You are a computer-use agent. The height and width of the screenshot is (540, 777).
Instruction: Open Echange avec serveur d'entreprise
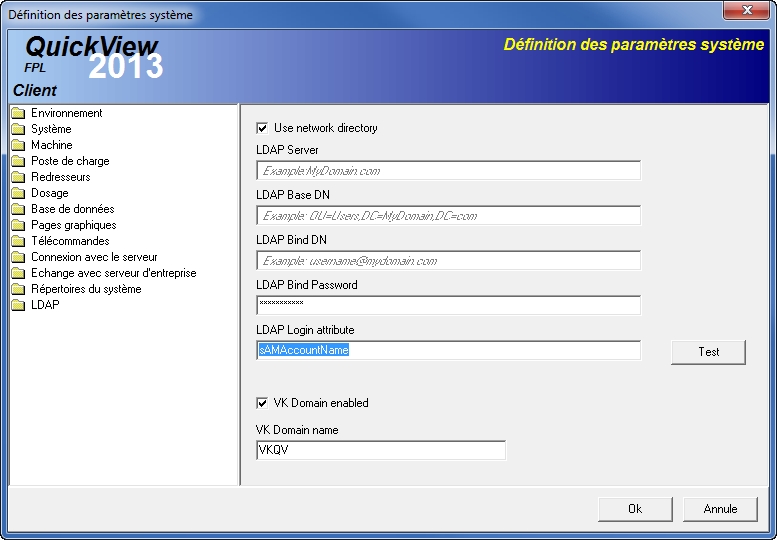[x=113, y=273]
